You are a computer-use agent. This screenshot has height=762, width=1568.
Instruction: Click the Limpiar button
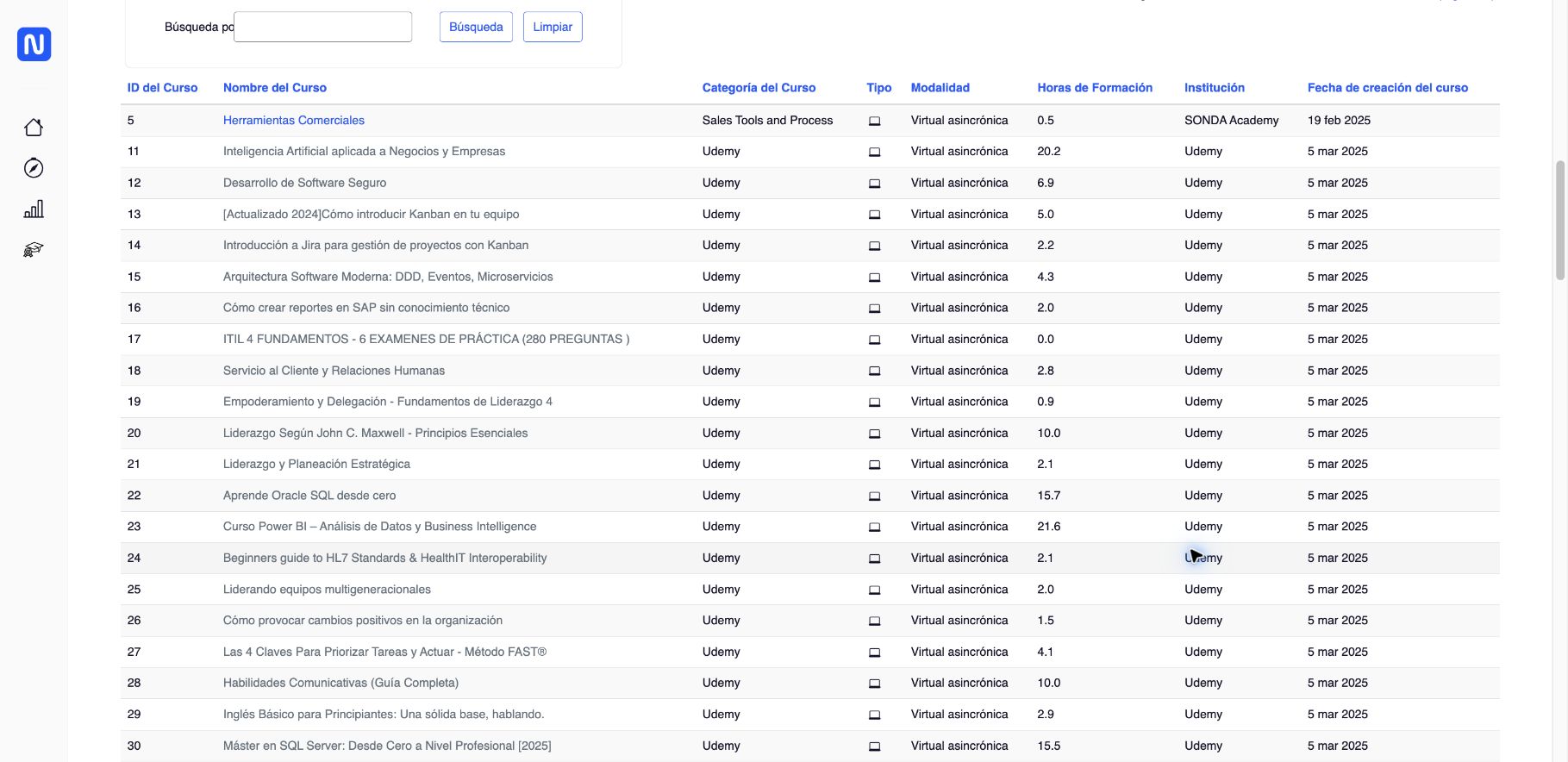click(x=553, y=27)
